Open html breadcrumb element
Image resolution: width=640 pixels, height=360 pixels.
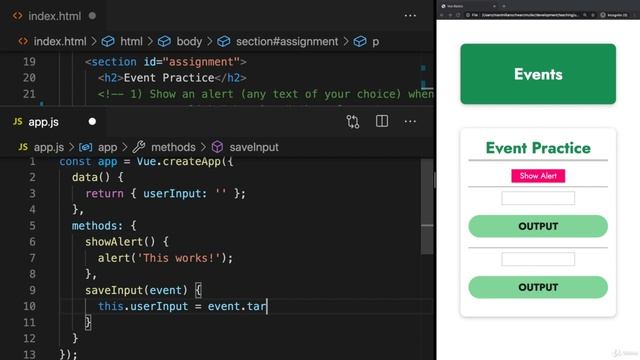click(x=131, y=42)
